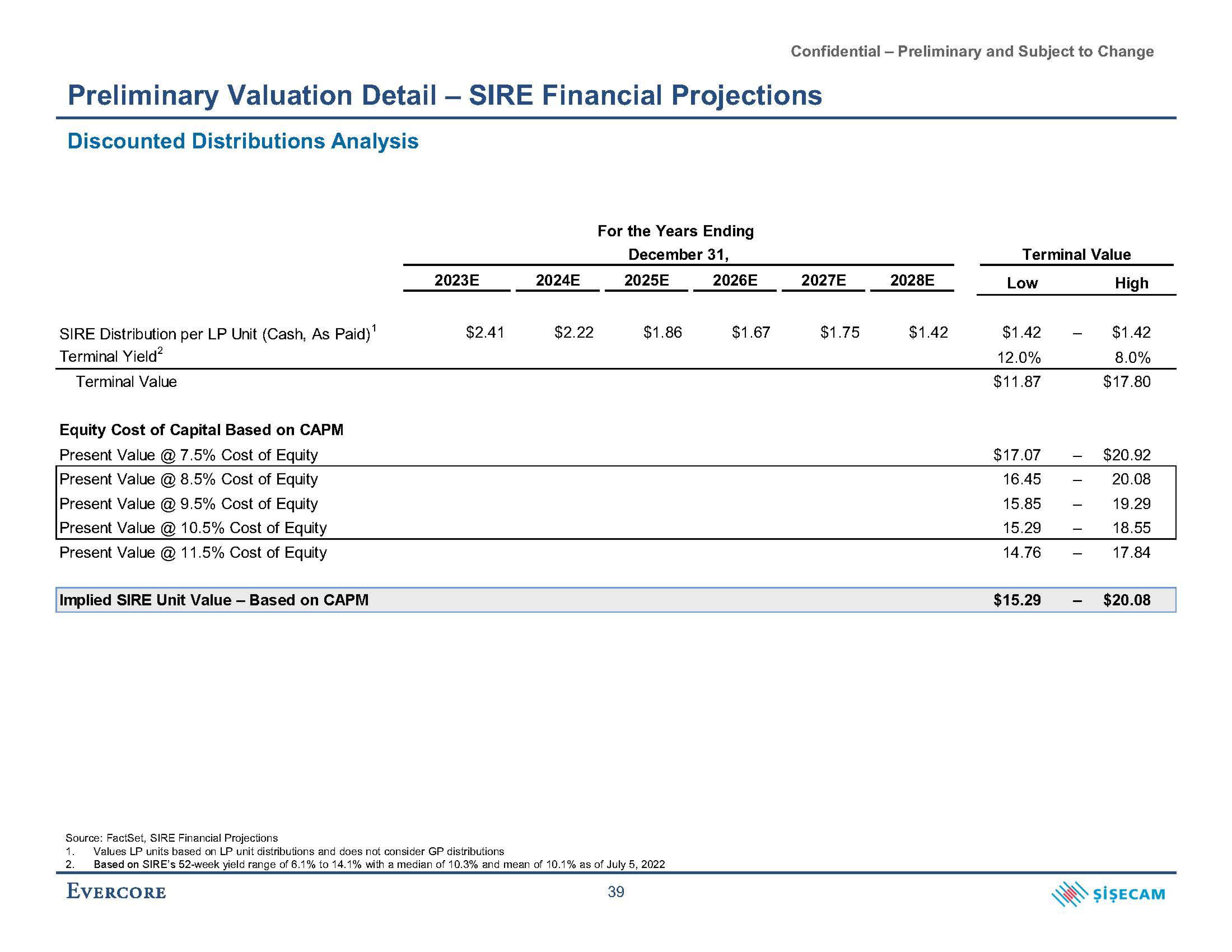Select the 14.76 low present value
Image resolution: width=1232 pixels, height=952 pixels.
[1022, 552]
